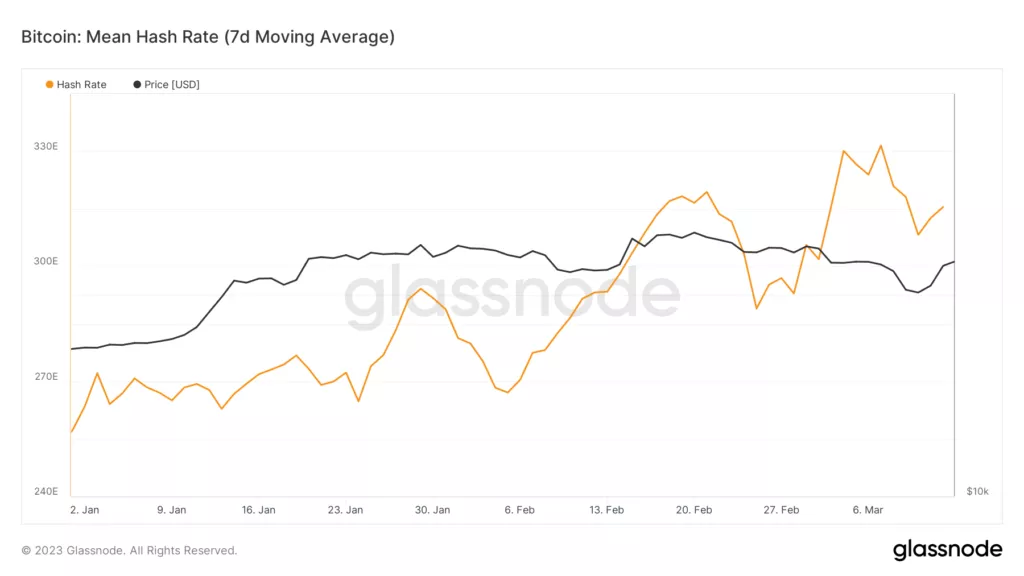Viewport: 1024px width, 576px height.
Task: Select the 9. Jan date label
Action: [x=171, y=510]
